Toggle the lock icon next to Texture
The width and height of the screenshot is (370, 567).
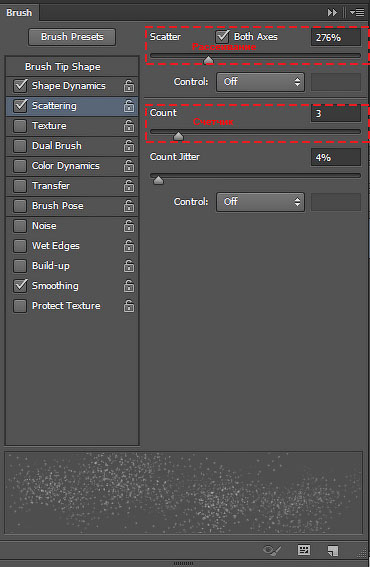129,126
